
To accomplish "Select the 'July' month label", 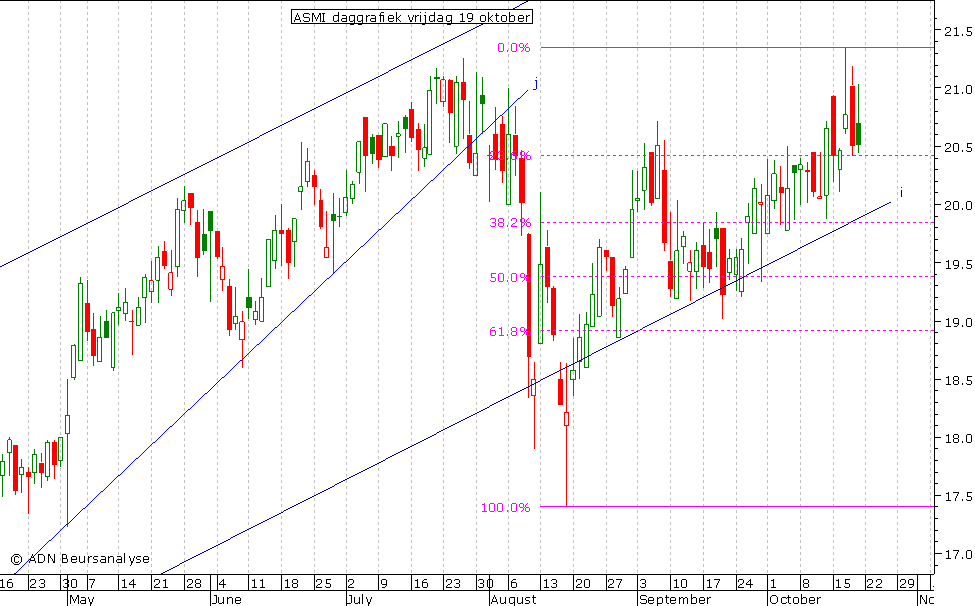I will tap(359, 599).
